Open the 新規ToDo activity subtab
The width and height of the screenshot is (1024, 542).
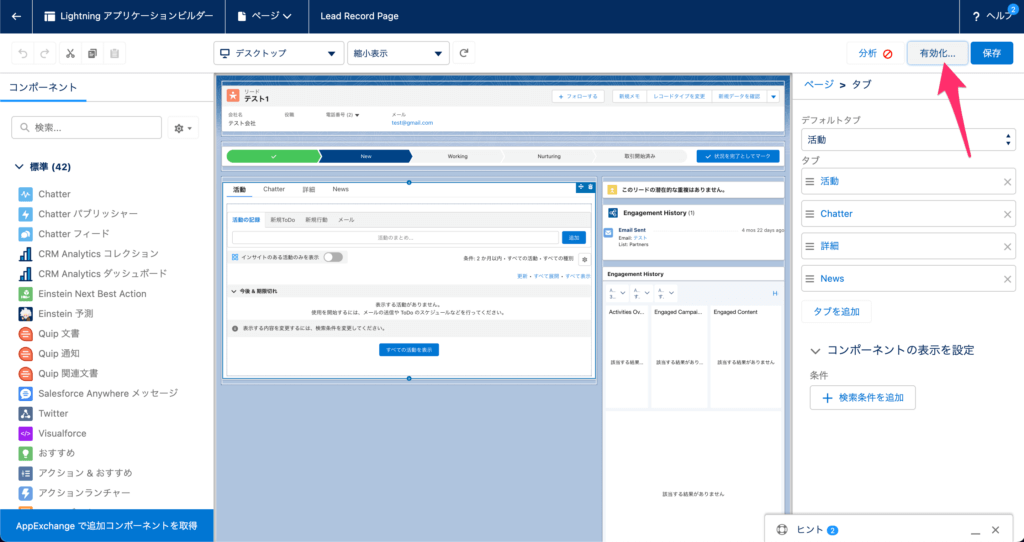click(283, 220)
